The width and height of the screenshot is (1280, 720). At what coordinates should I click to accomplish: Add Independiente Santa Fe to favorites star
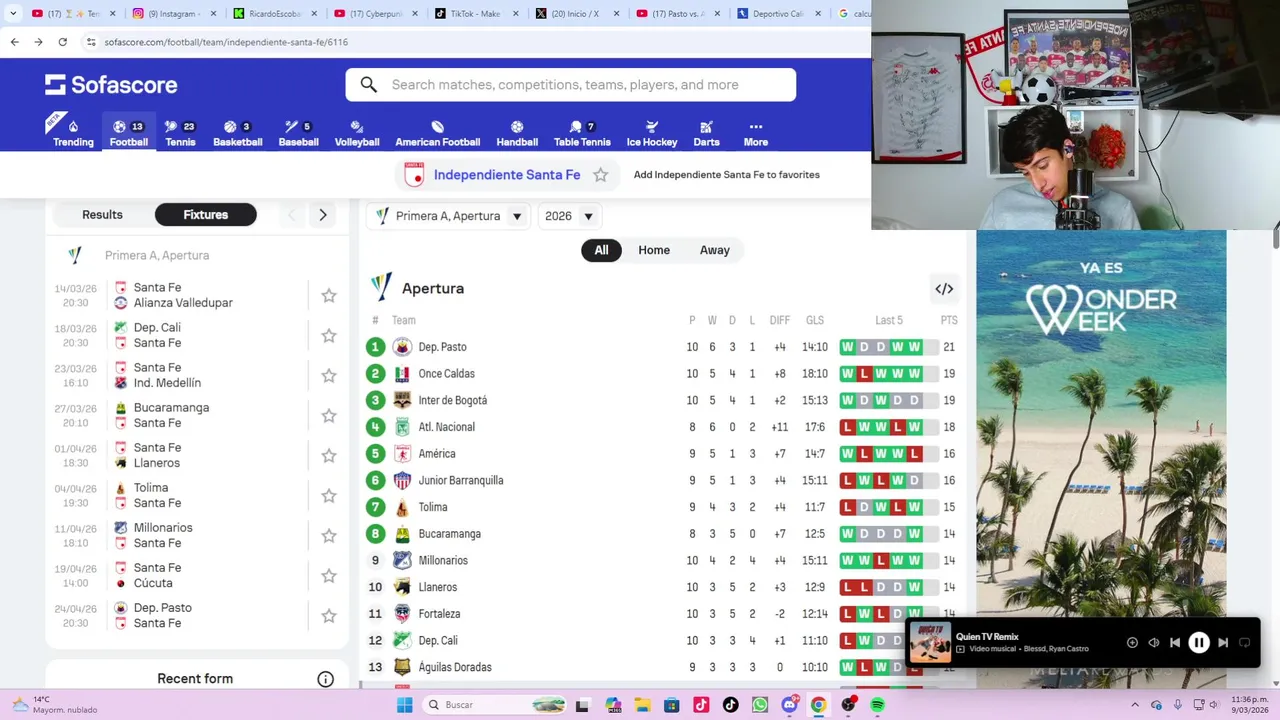pos(600,175)
